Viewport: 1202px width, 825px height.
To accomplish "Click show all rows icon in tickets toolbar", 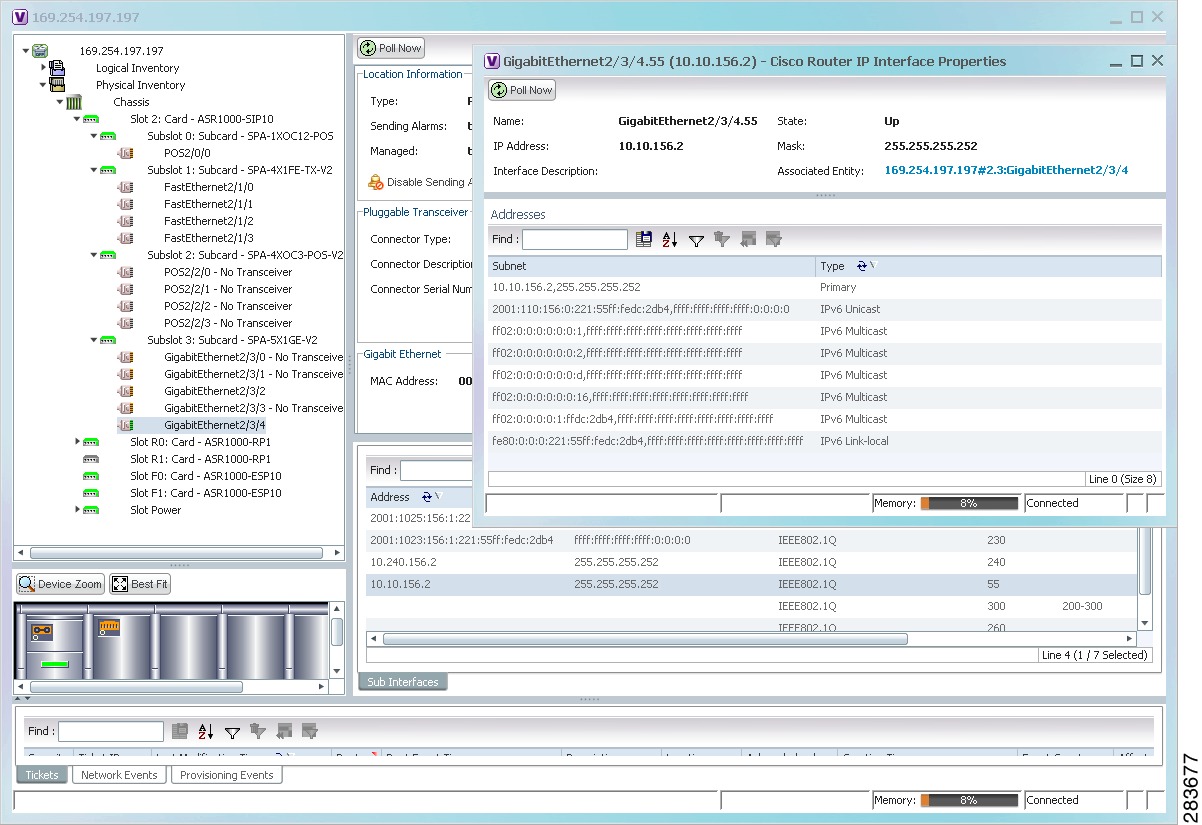I will pos(283,731).
